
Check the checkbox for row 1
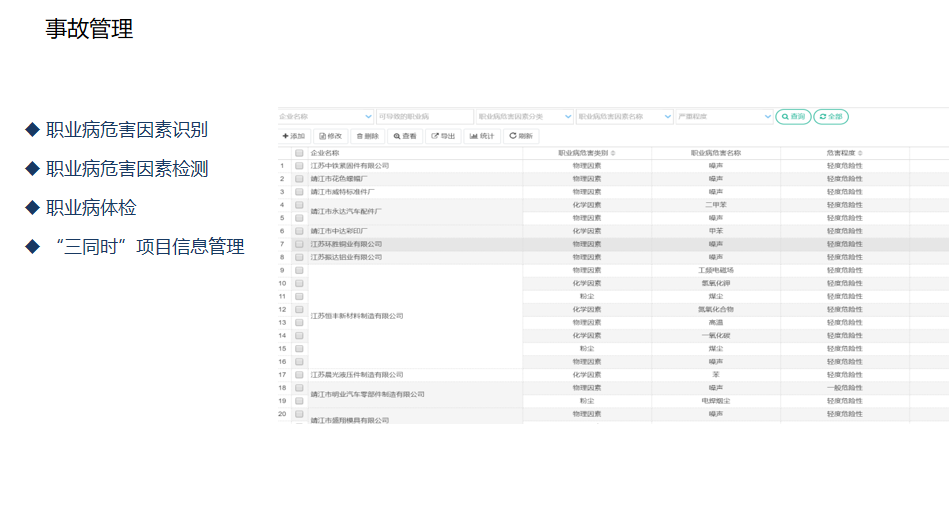(299, 166)
